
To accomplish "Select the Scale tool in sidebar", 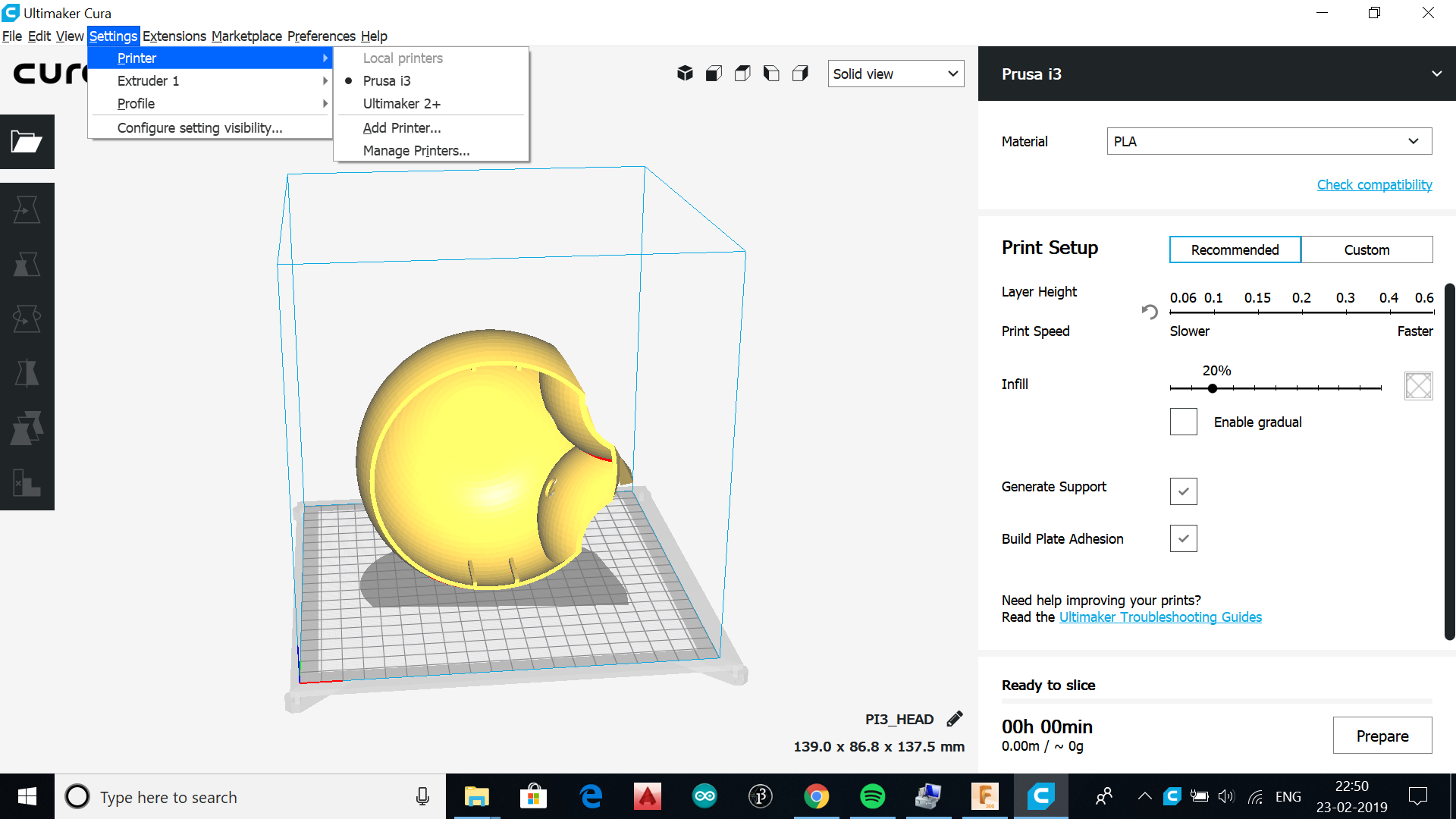I will [x=27, y=265].
